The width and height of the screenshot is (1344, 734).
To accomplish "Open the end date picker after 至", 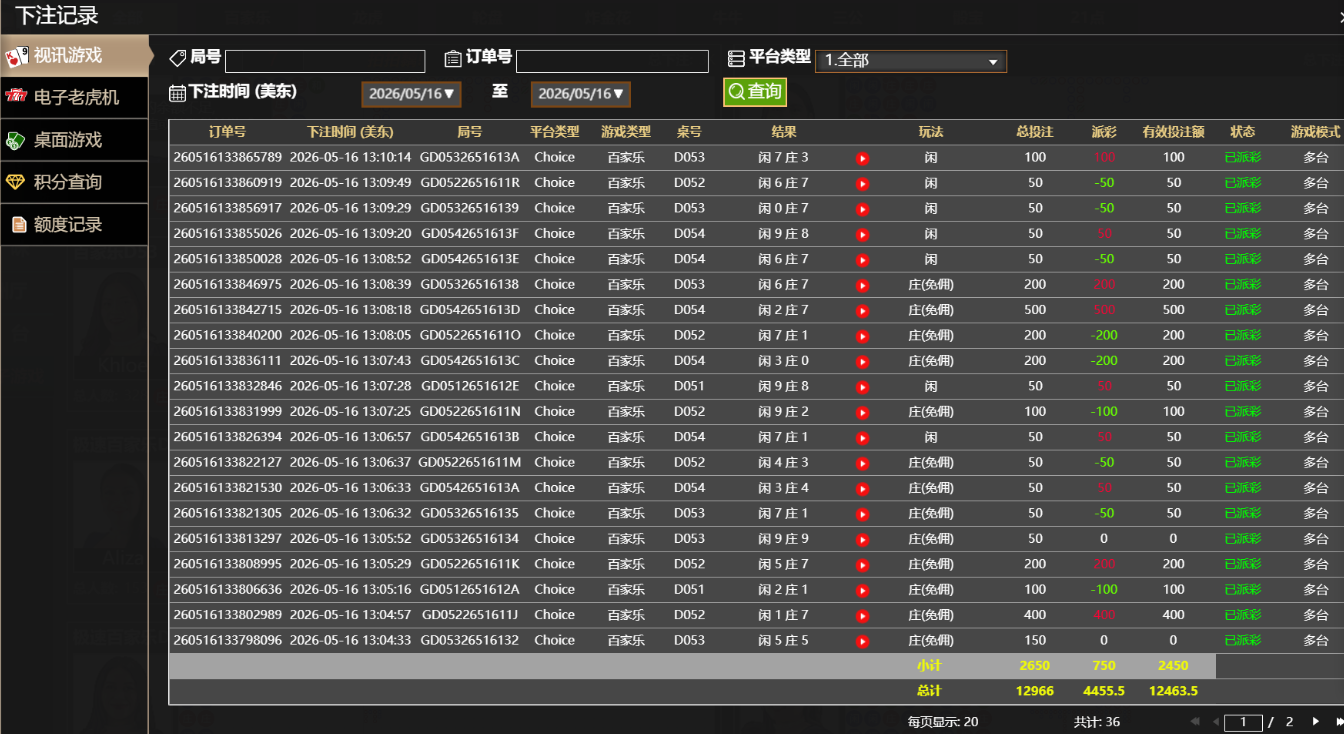I will pos(581,94).
